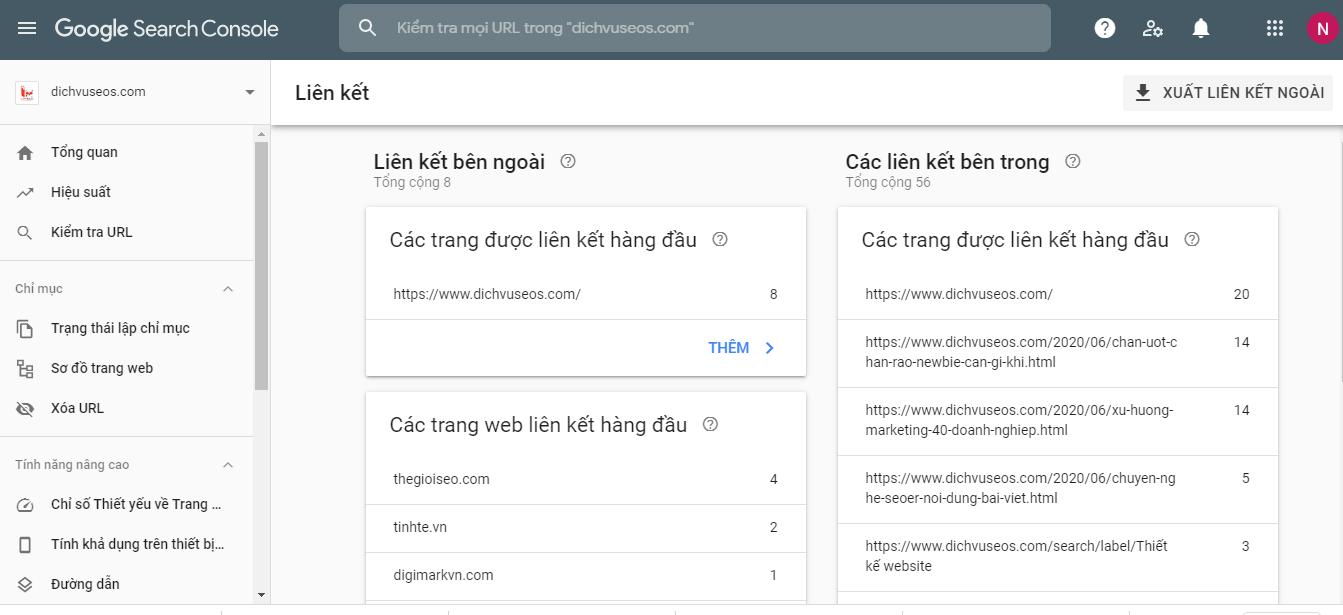Open Chỉ số Thiết yếu về Trang
The height and width of the screenshot is (615, 1343).
tap(127, 504)
